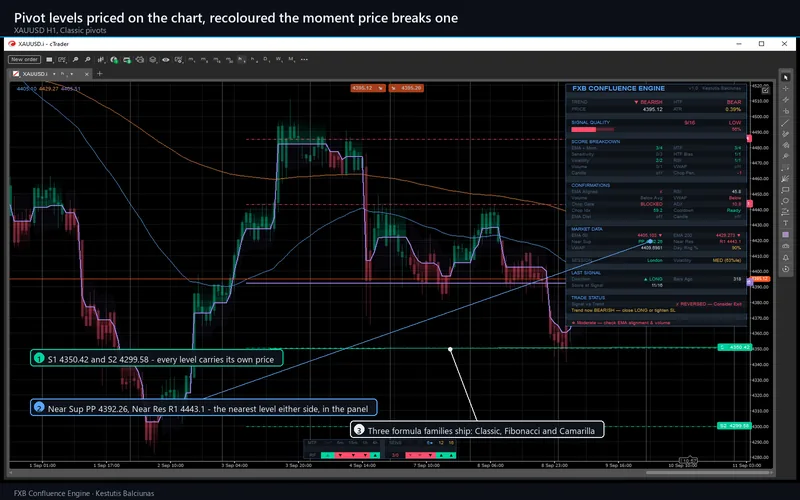Viewport: 800px width, 500px height.
Task: Click the 4395.12 sell quick-trade button
Action: click(x=367, y=88)
